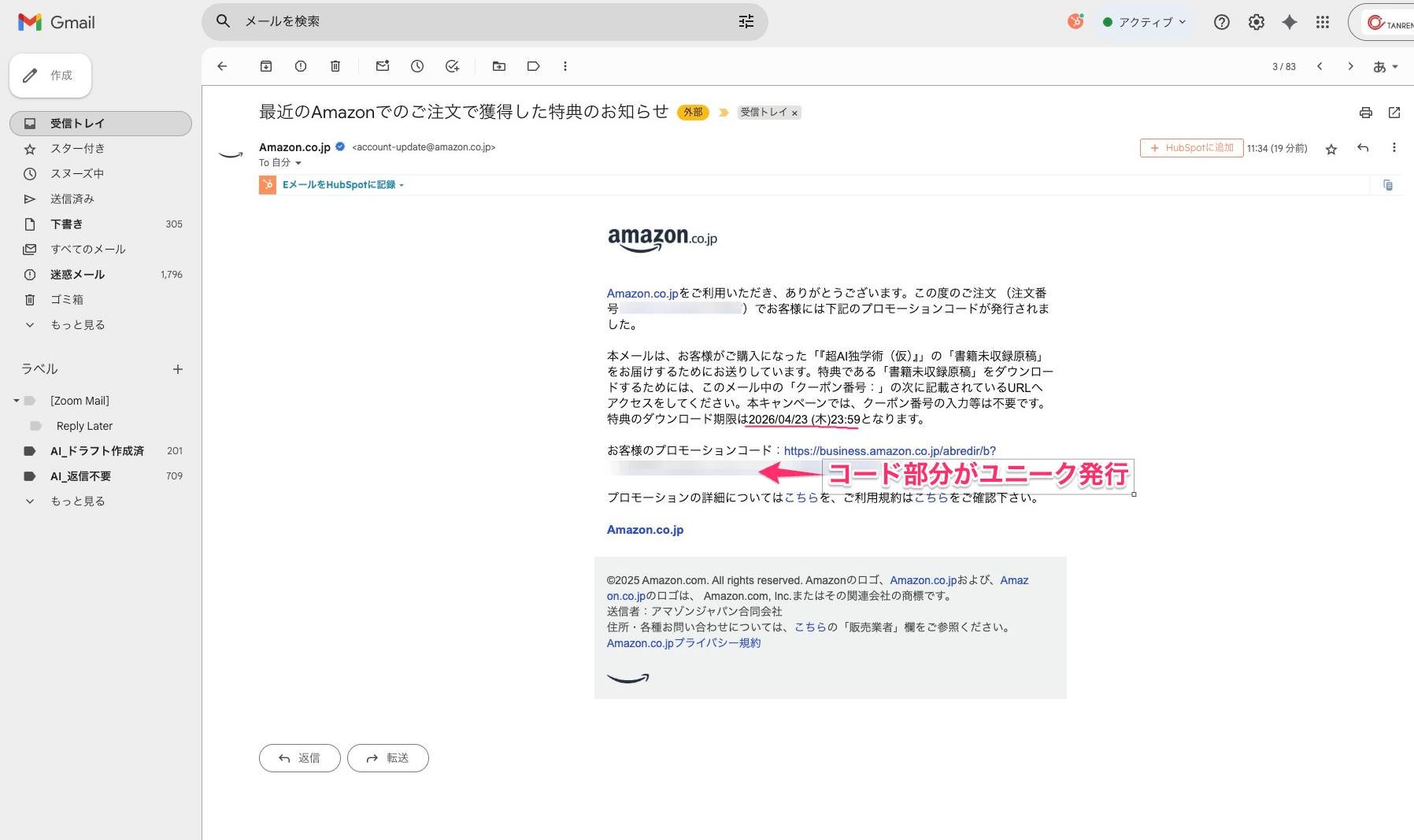This screenshot has height=840, width=1414.
Task: Collapse the [Zoom Mail] label group
Action: coord(16,400)
